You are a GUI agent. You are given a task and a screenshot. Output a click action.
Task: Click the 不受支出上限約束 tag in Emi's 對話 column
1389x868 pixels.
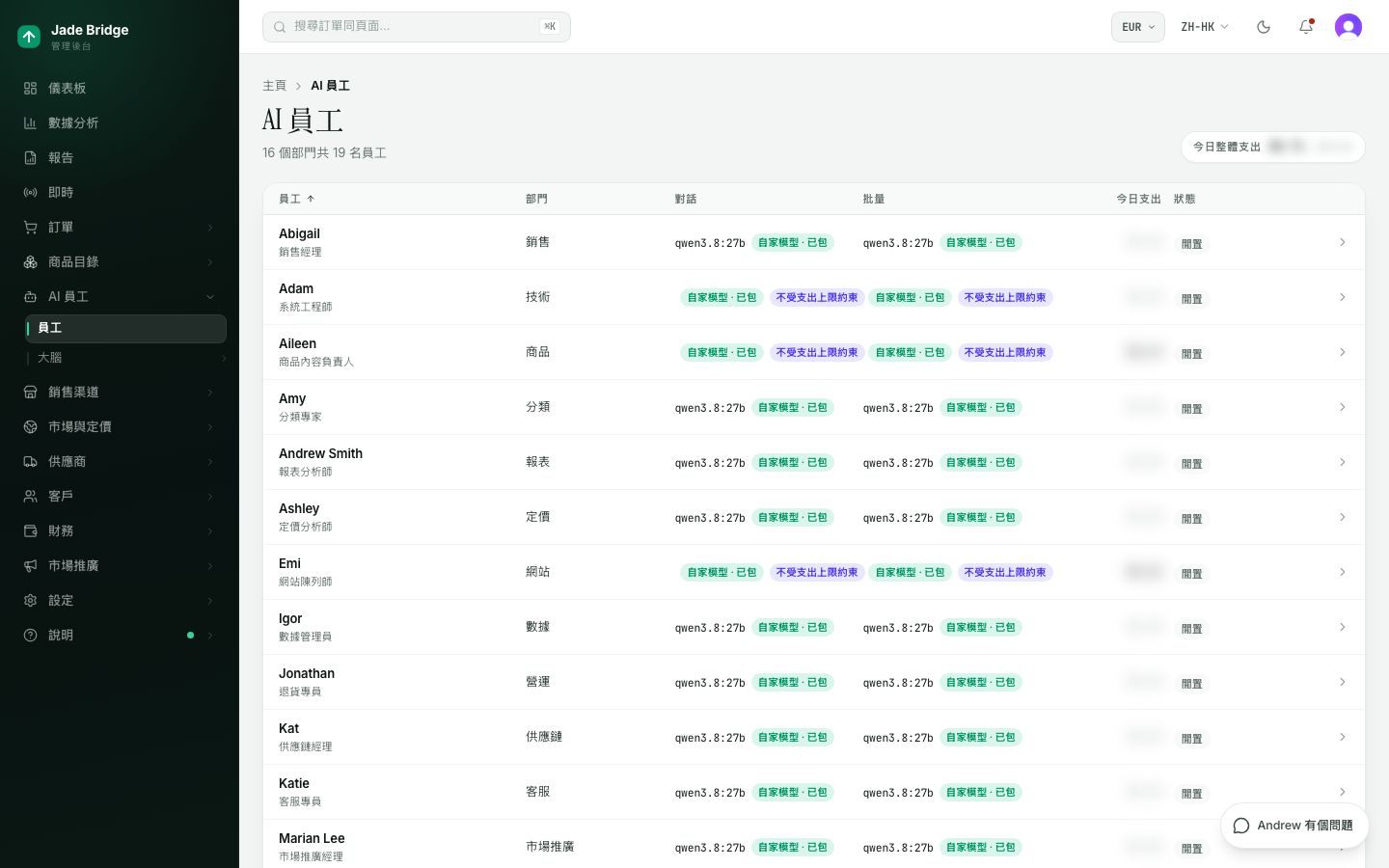click(x=816, y=572)
